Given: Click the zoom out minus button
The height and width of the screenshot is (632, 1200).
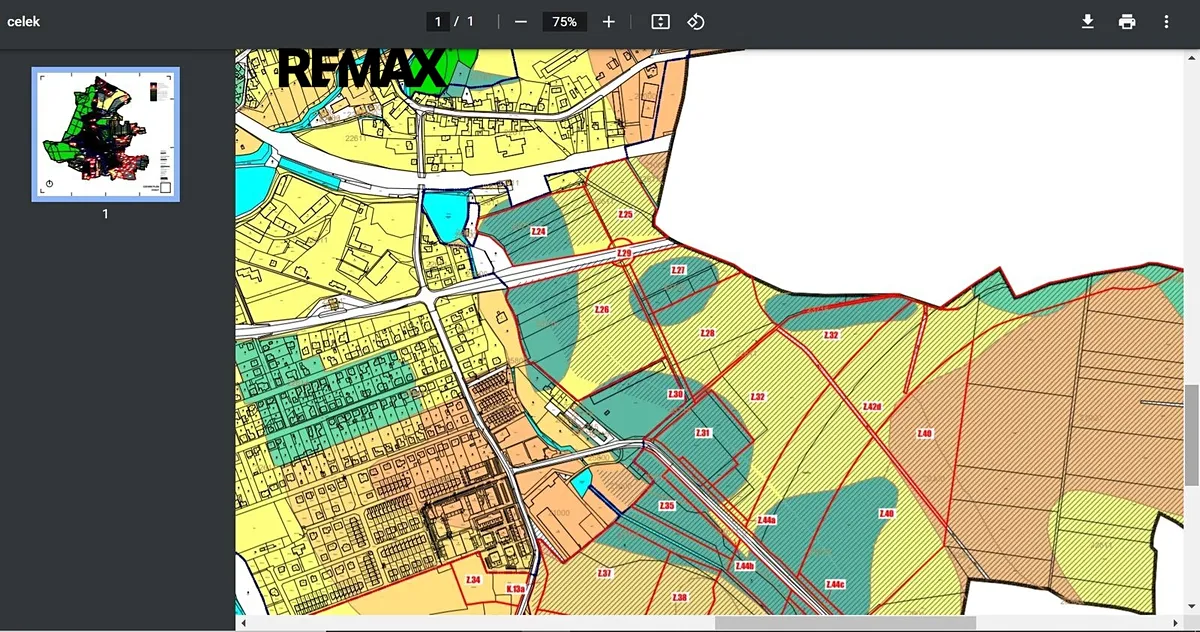Looking at the screenshot, I should pyautogui.click(x=520, y=22).
